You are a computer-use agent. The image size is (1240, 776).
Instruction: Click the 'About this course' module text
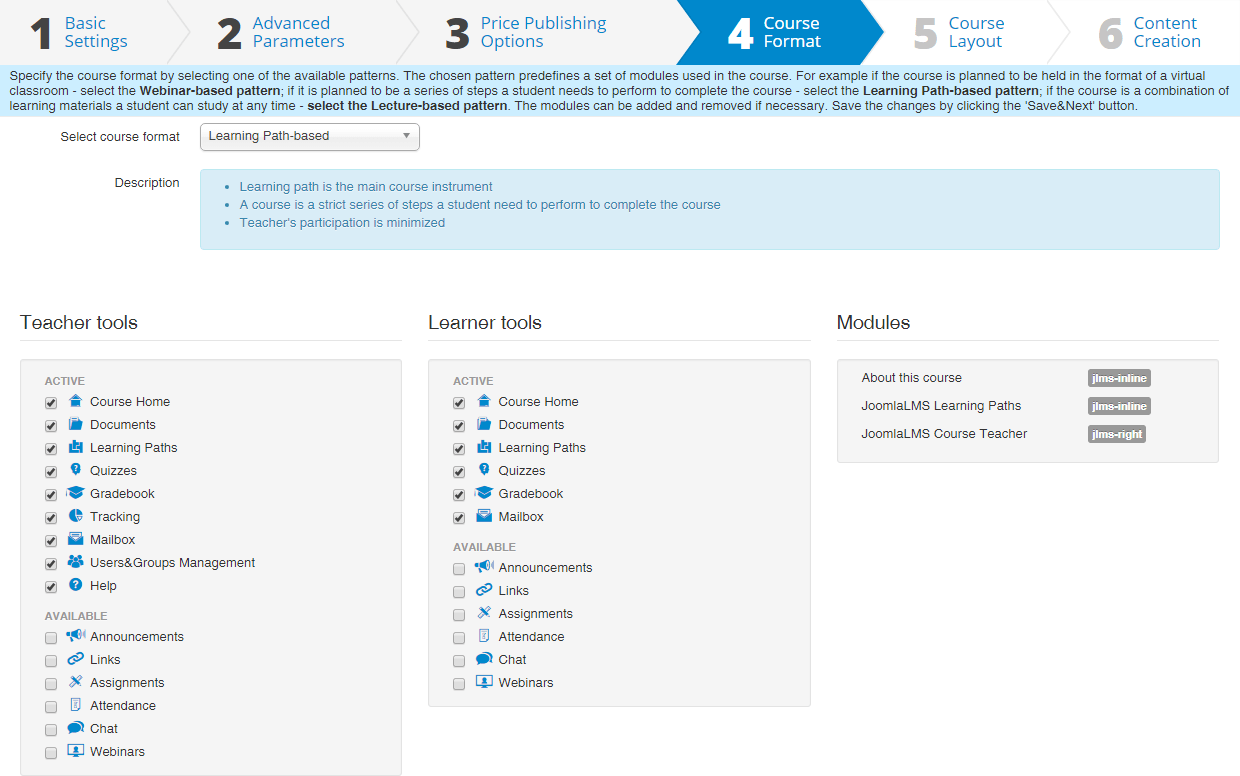[x=911, y=378]
